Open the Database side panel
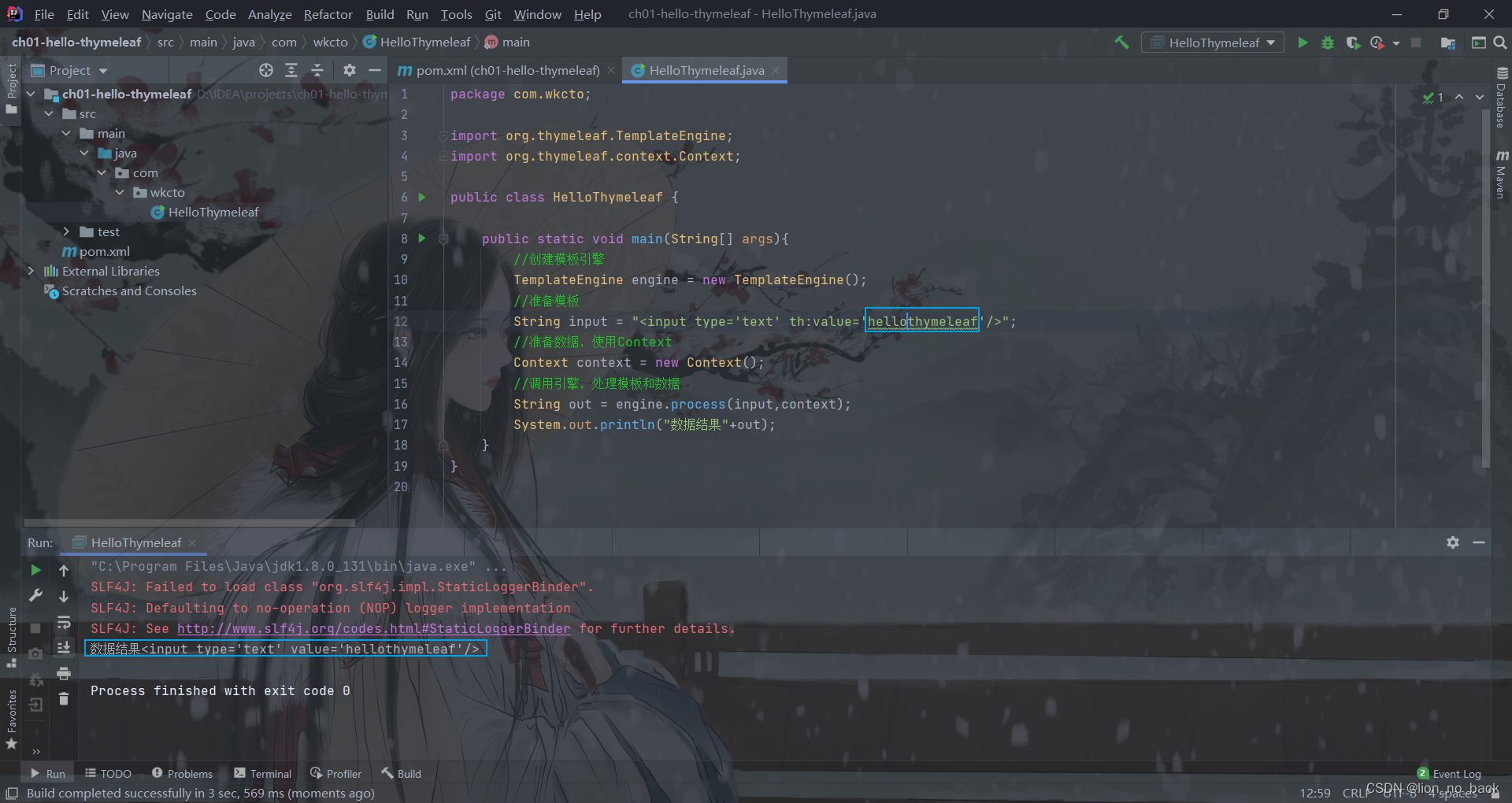This screenshot has height=803, width=1512. (x=1502, y=98)
